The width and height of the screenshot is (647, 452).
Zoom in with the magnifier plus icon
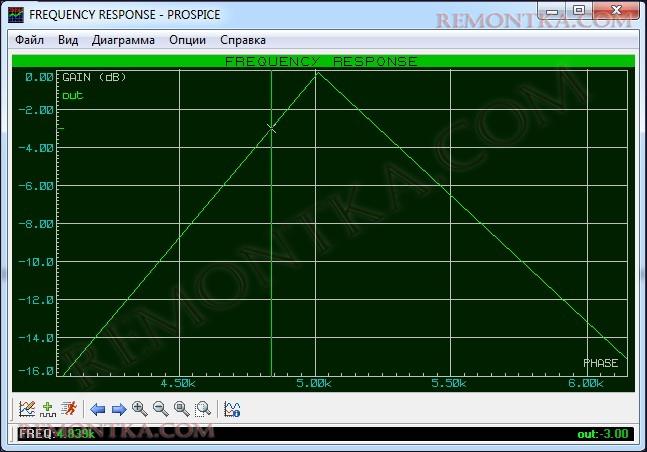click(139, 408)
